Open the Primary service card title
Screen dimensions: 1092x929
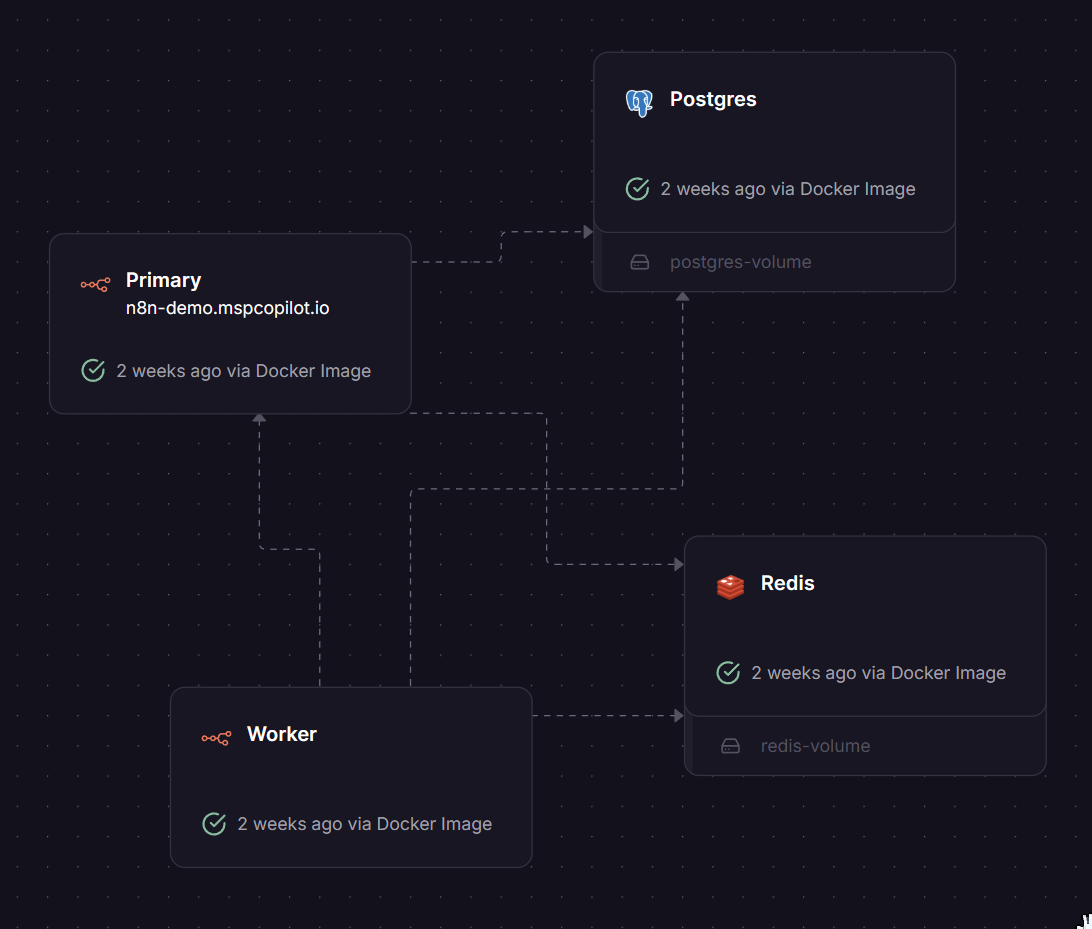coord(163,281)
